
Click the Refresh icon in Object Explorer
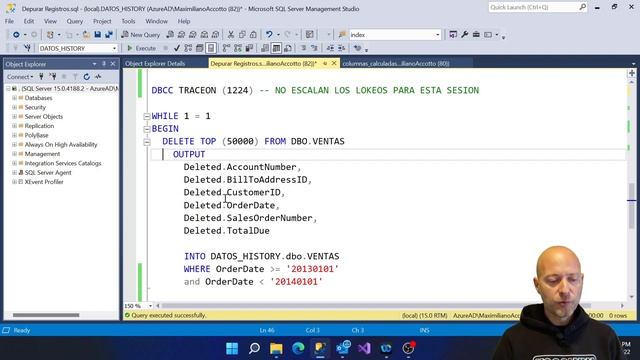click(x=87, y=76)
